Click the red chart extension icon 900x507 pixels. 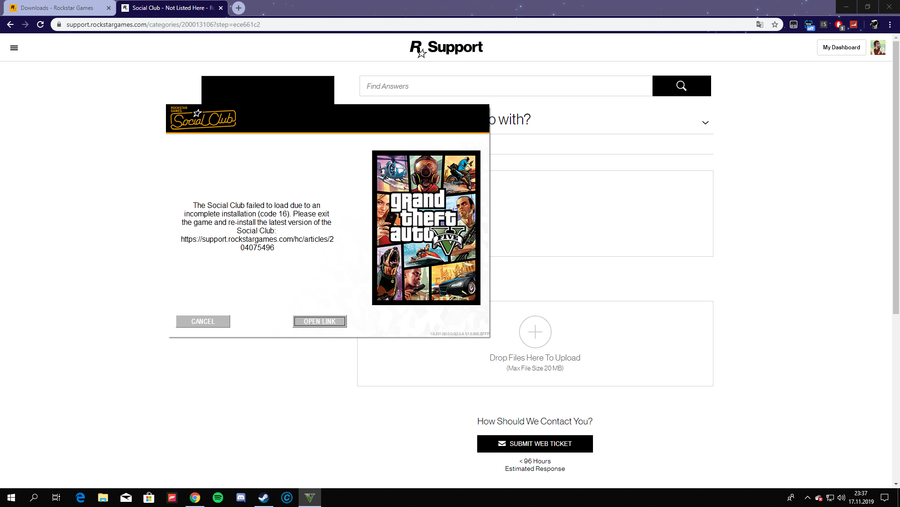tap(854, 24)
